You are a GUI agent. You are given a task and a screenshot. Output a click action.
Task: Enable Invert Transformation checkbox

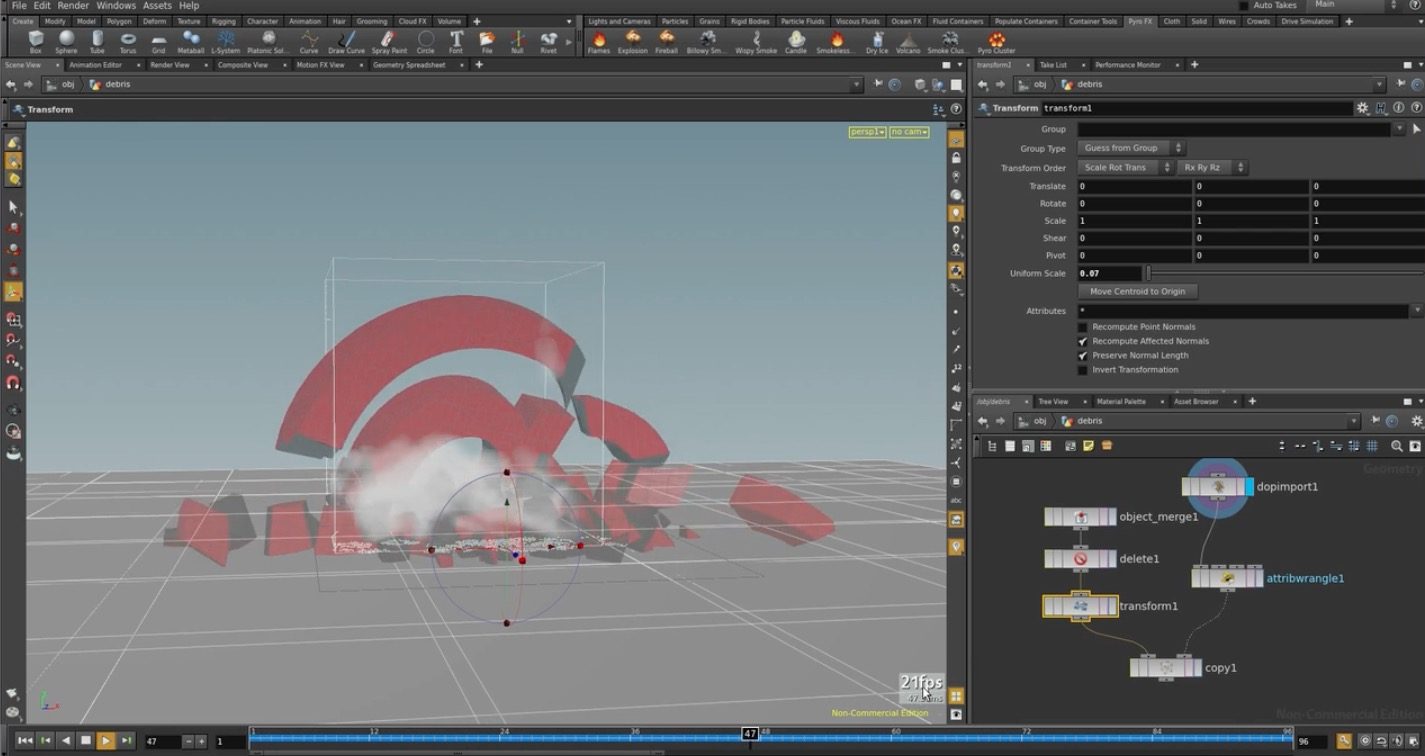click(1082, 370)
